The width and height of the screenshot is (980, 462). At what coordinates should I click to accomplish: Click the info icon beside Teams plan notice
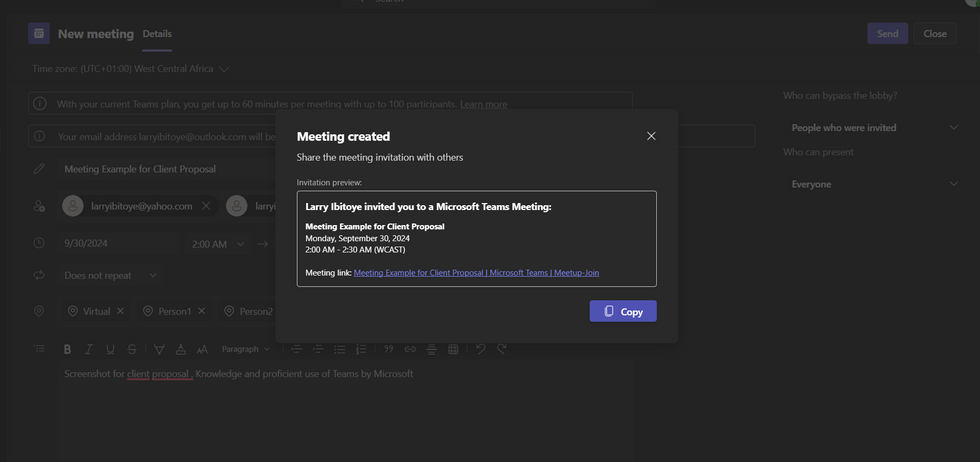click(x=39, y=104)
